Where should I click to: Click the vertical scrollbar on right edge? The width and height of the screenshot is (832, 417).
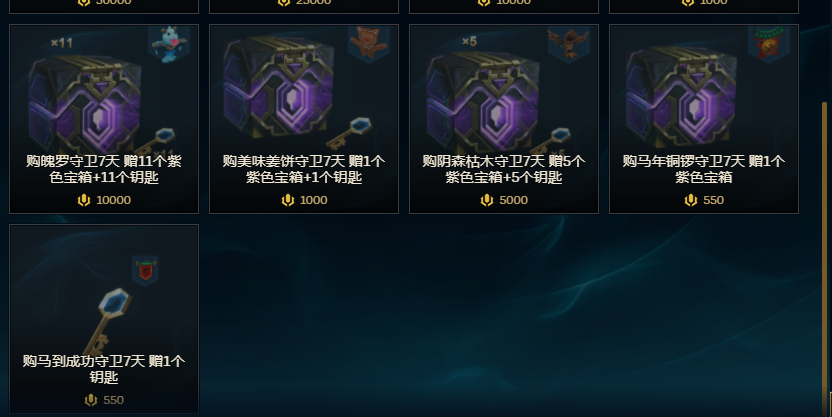tap(825, 255)
